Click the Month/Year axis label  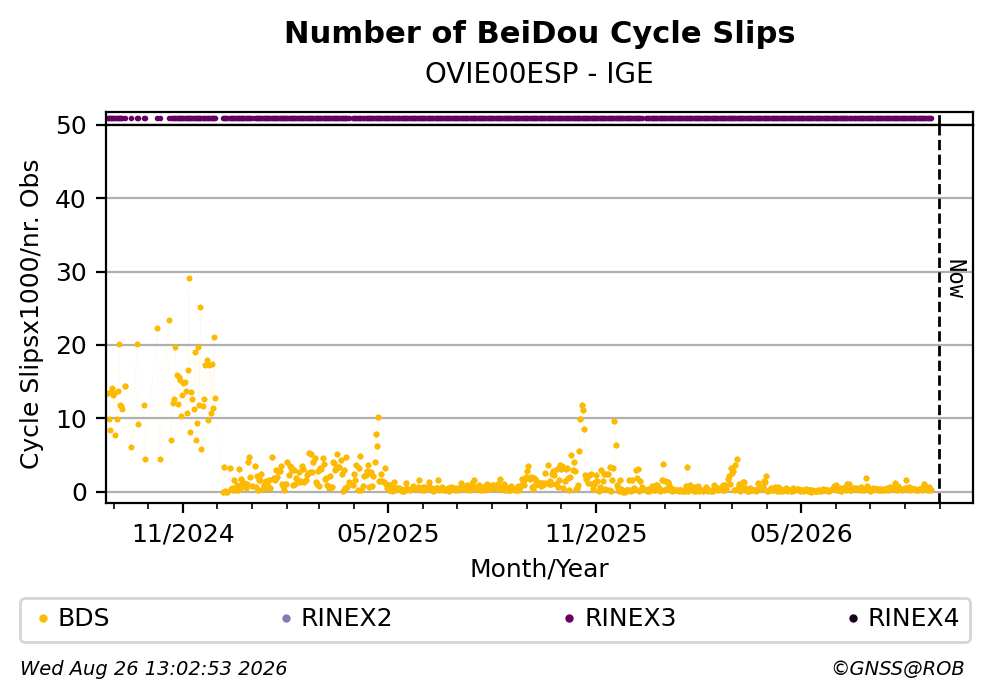(x=539, y=569)
